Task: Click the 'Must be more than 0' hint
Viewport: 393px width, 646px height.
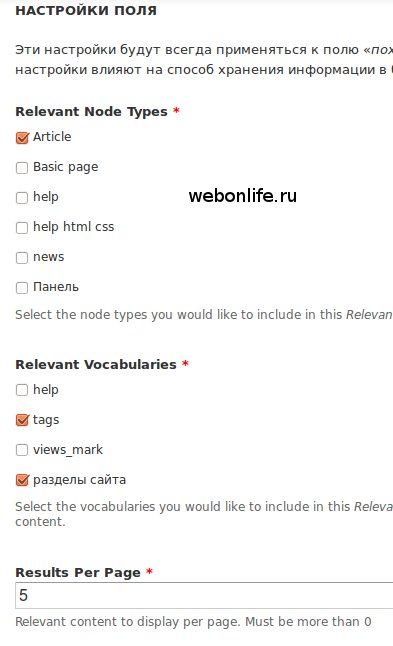Action: 308,622
